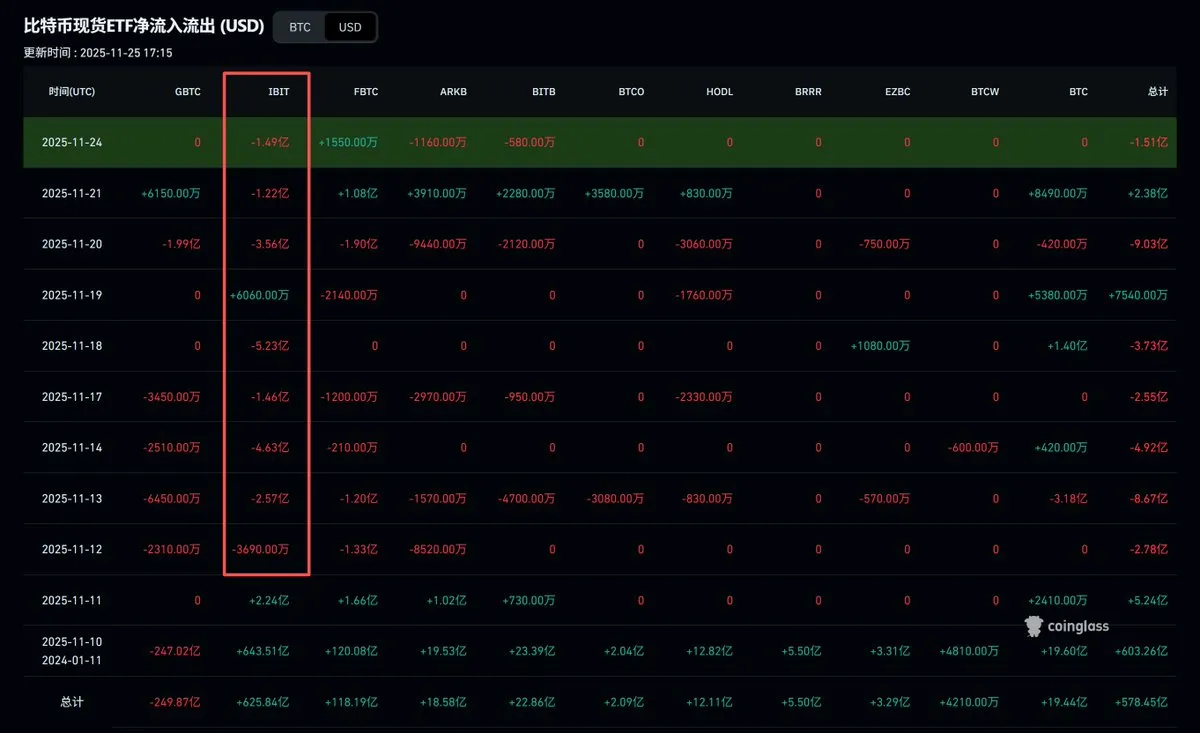Click the coinglass logo icon watermark
The image size is (1200, 733).
(x=1034, y=627)
